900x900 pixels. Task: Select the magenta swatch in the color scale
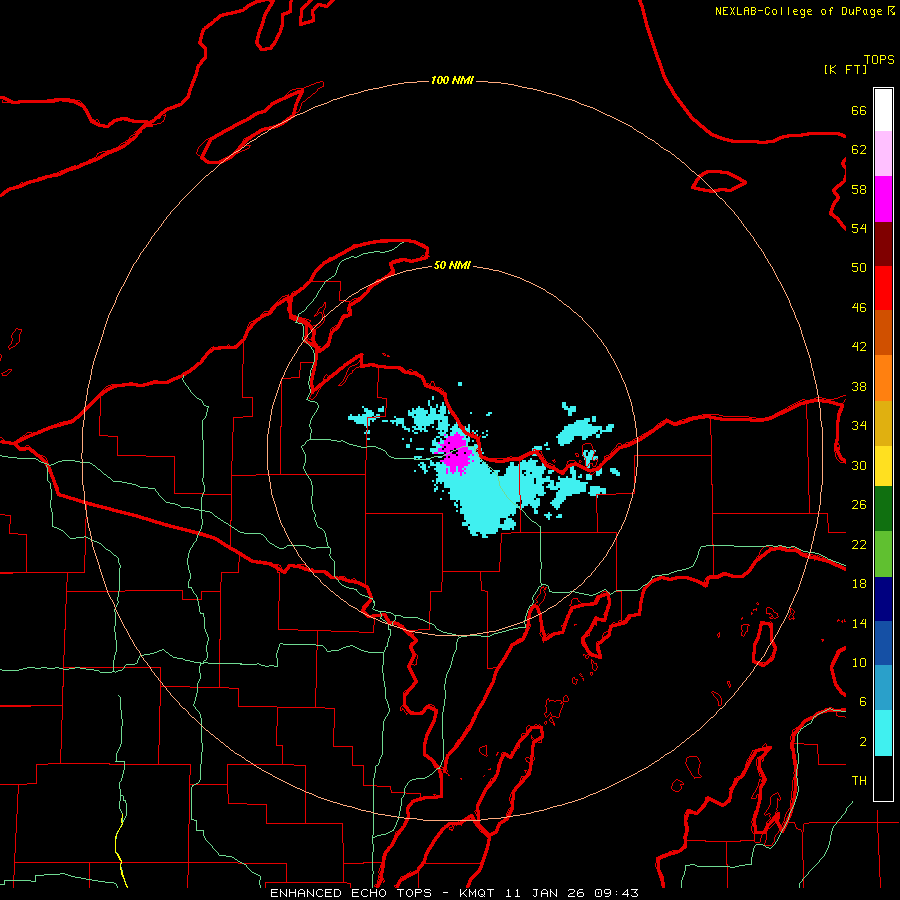pyautogui.click(x=883, y=199)
